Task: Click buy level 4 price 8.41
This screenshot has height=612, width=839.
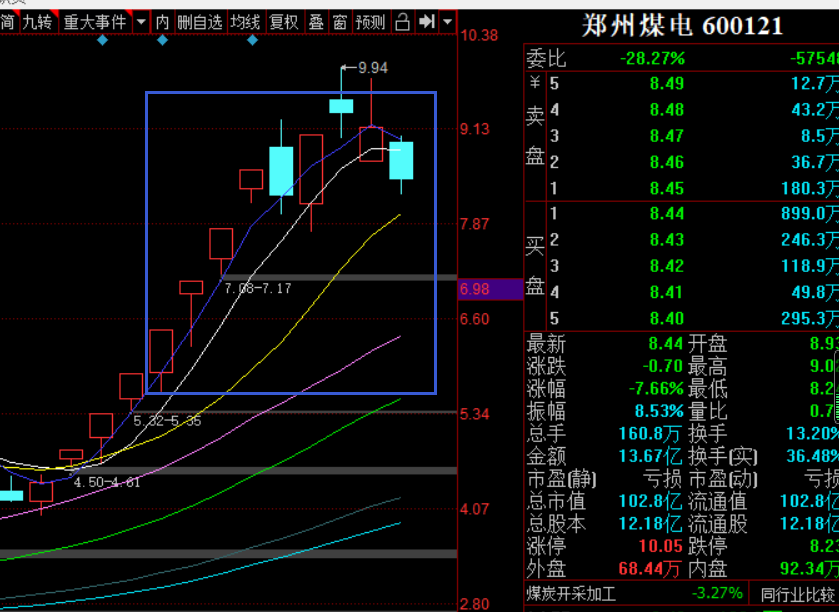Action: 667,293
